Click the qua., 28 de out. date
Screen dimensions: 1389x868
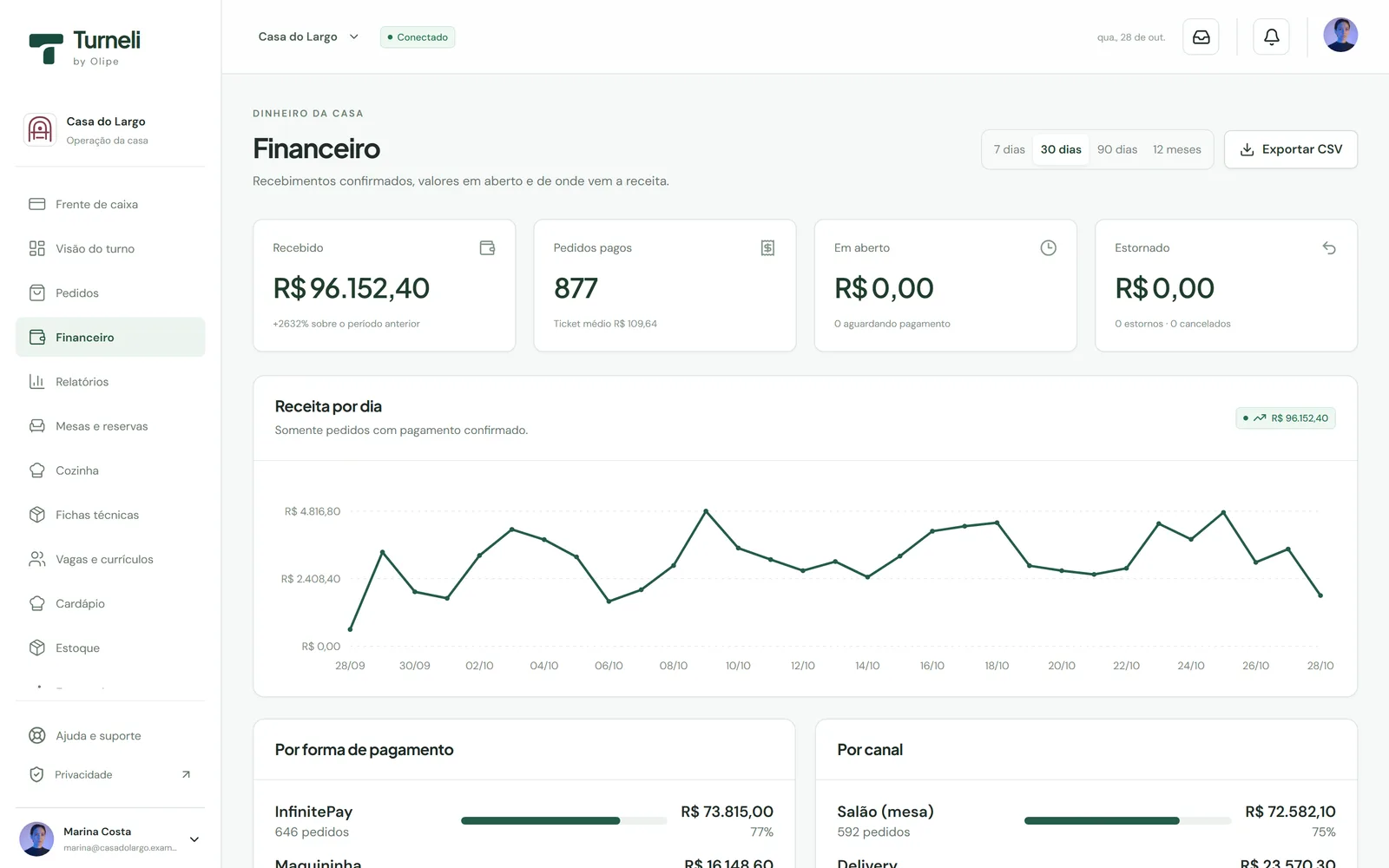point(1131,37)
